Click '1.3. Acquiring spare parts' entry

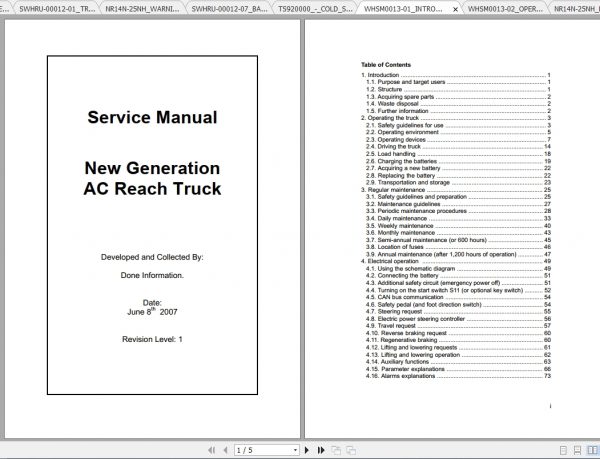(x=458, y=96)
